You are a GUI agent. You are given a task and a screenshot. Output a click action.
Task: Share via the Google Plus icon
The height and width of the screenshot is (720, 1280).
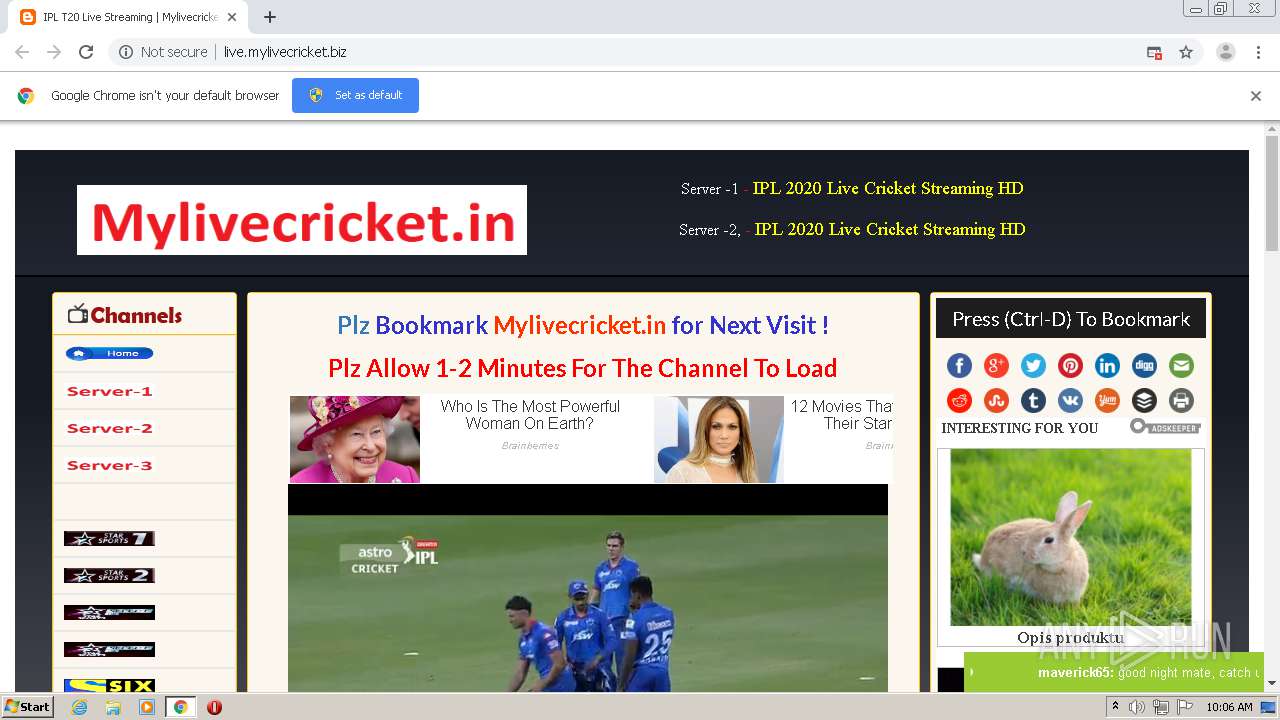pos(996,366)
